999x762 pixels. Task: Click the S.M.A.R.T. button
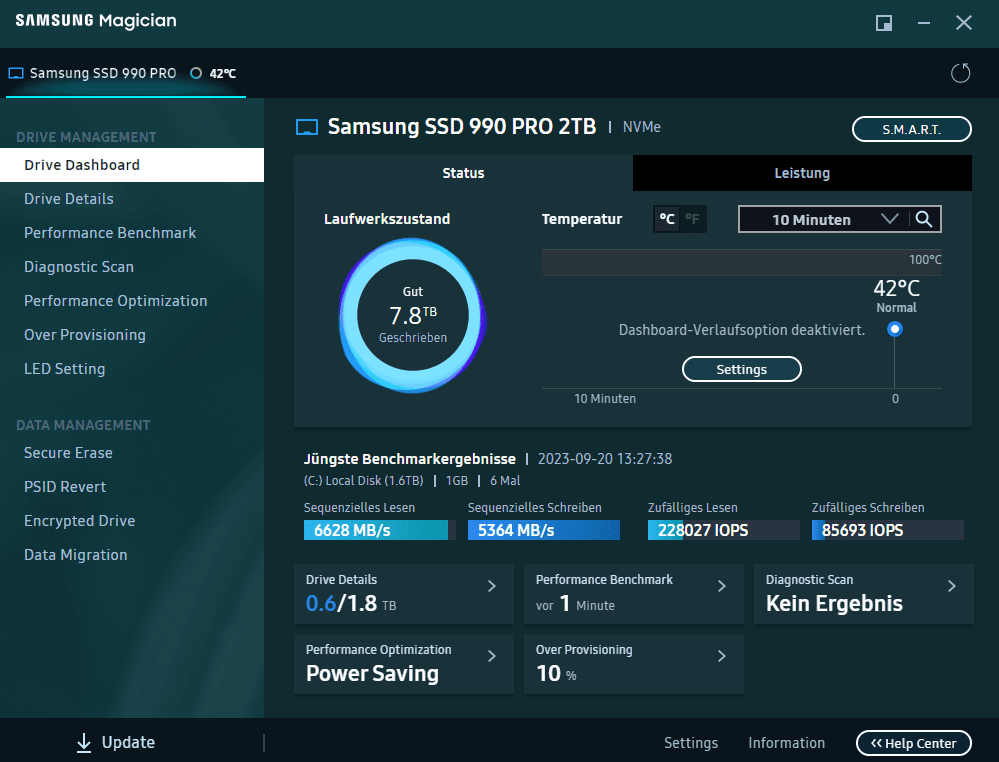point(912,129)
